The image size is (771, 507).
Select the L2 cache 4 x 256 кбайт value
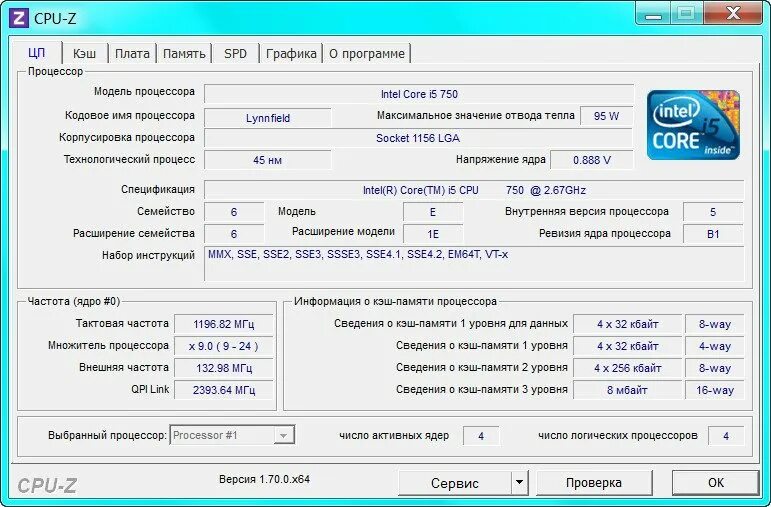(x=627, y=368)
